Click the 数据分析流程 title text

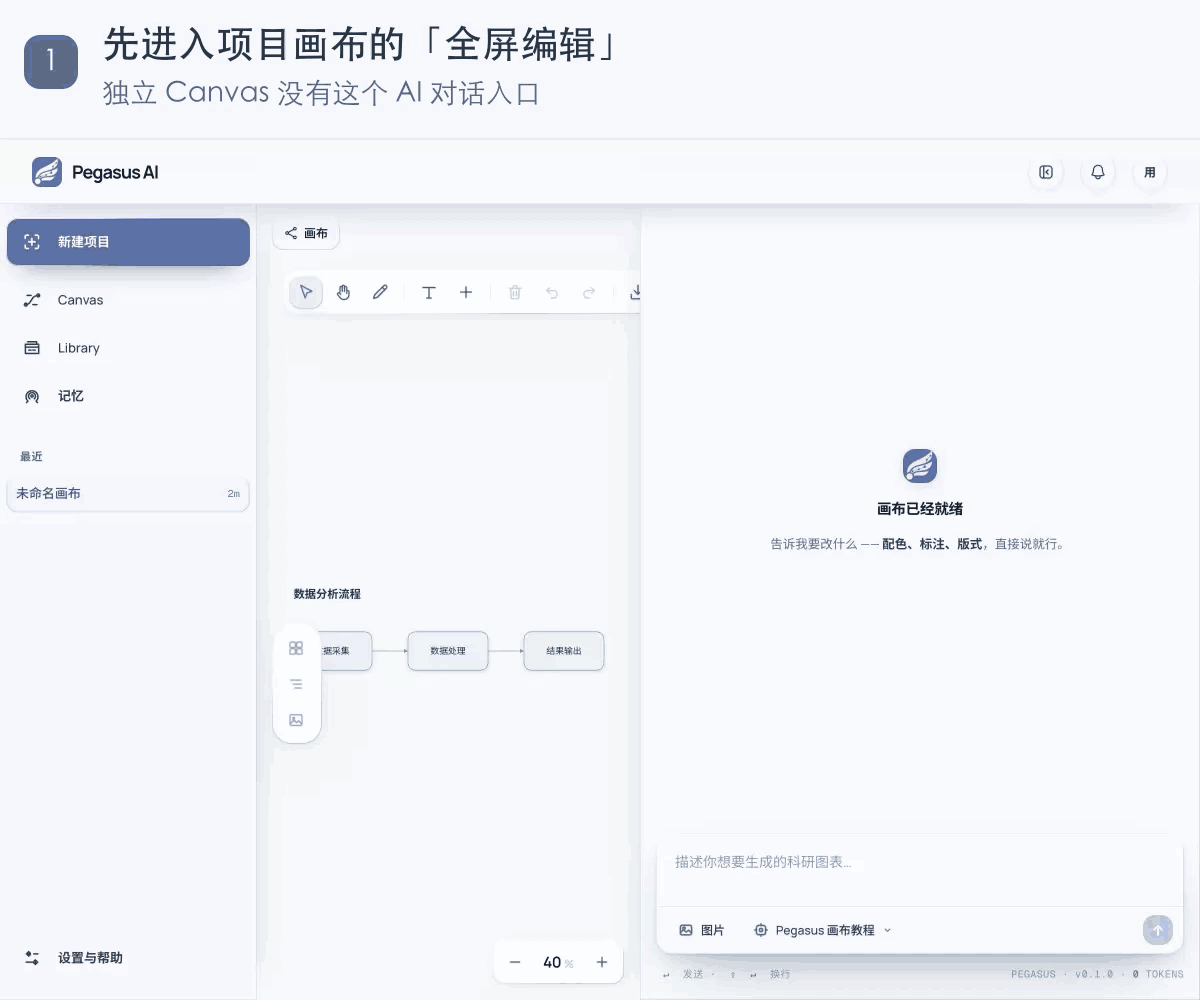tap(327, 594)
